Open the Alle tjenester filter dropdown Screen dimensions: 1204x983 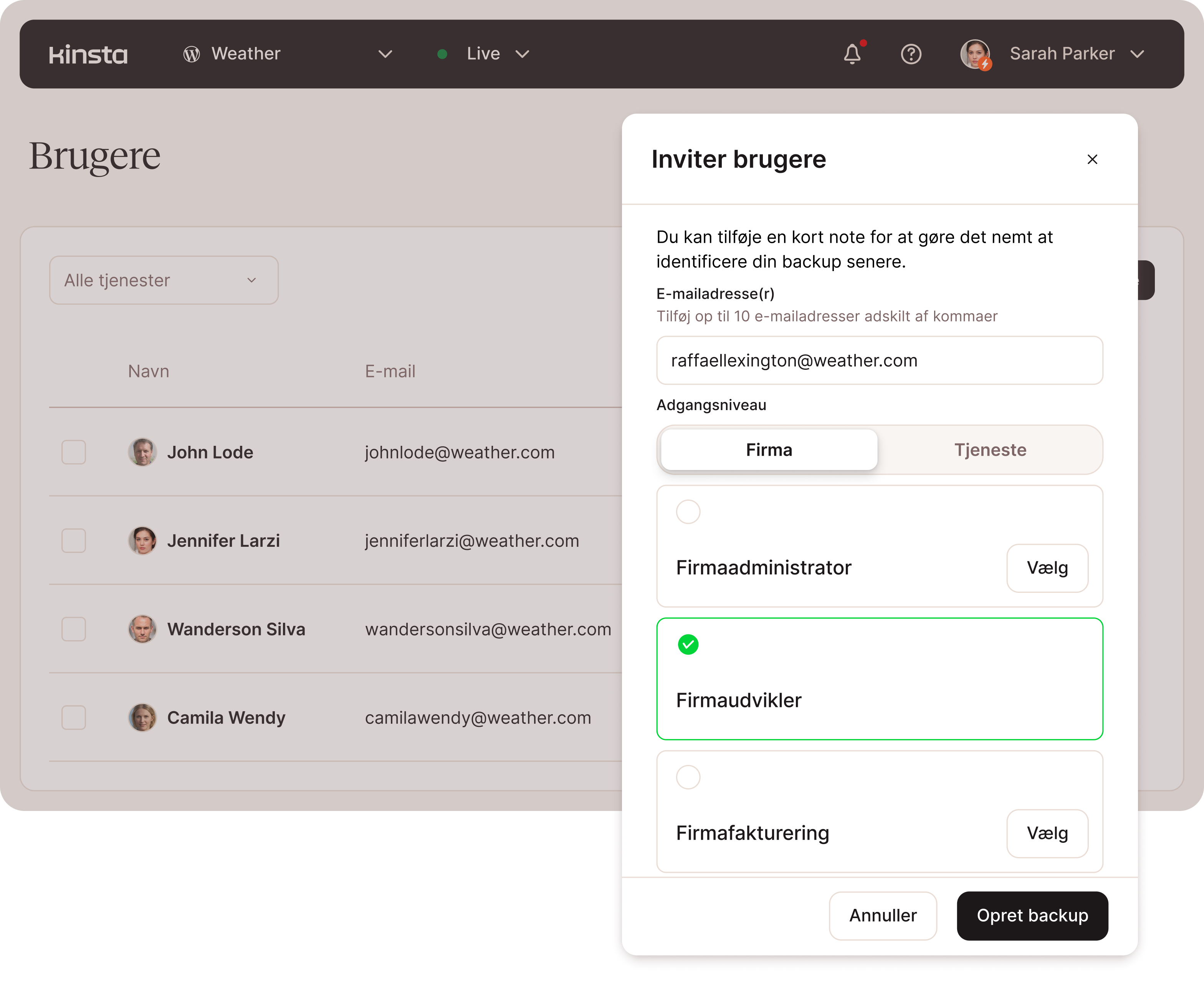[164, 280]
